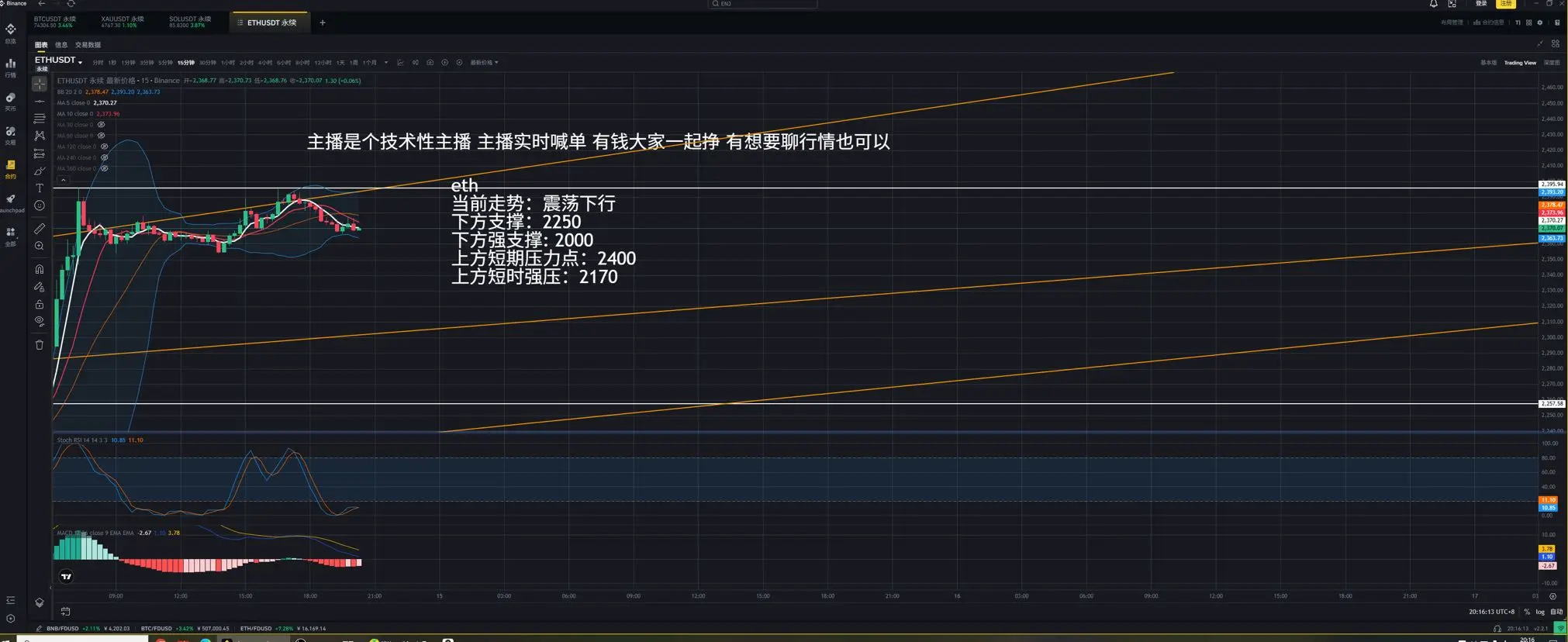Pick the brush drawing tool
This screenshot has height=642, width=1568.
point(40,171)
